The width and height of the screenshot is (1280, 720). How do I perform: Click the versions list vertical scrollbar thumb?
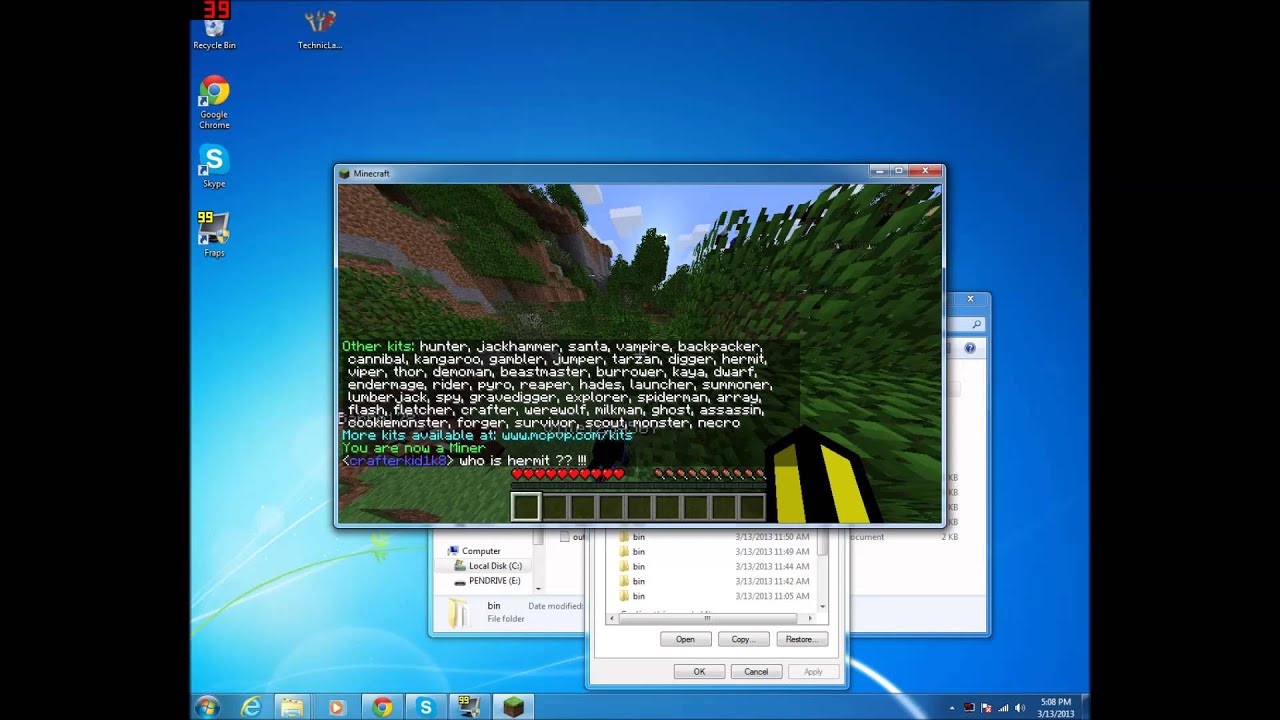pyautogui.click(x=823, y=542)
